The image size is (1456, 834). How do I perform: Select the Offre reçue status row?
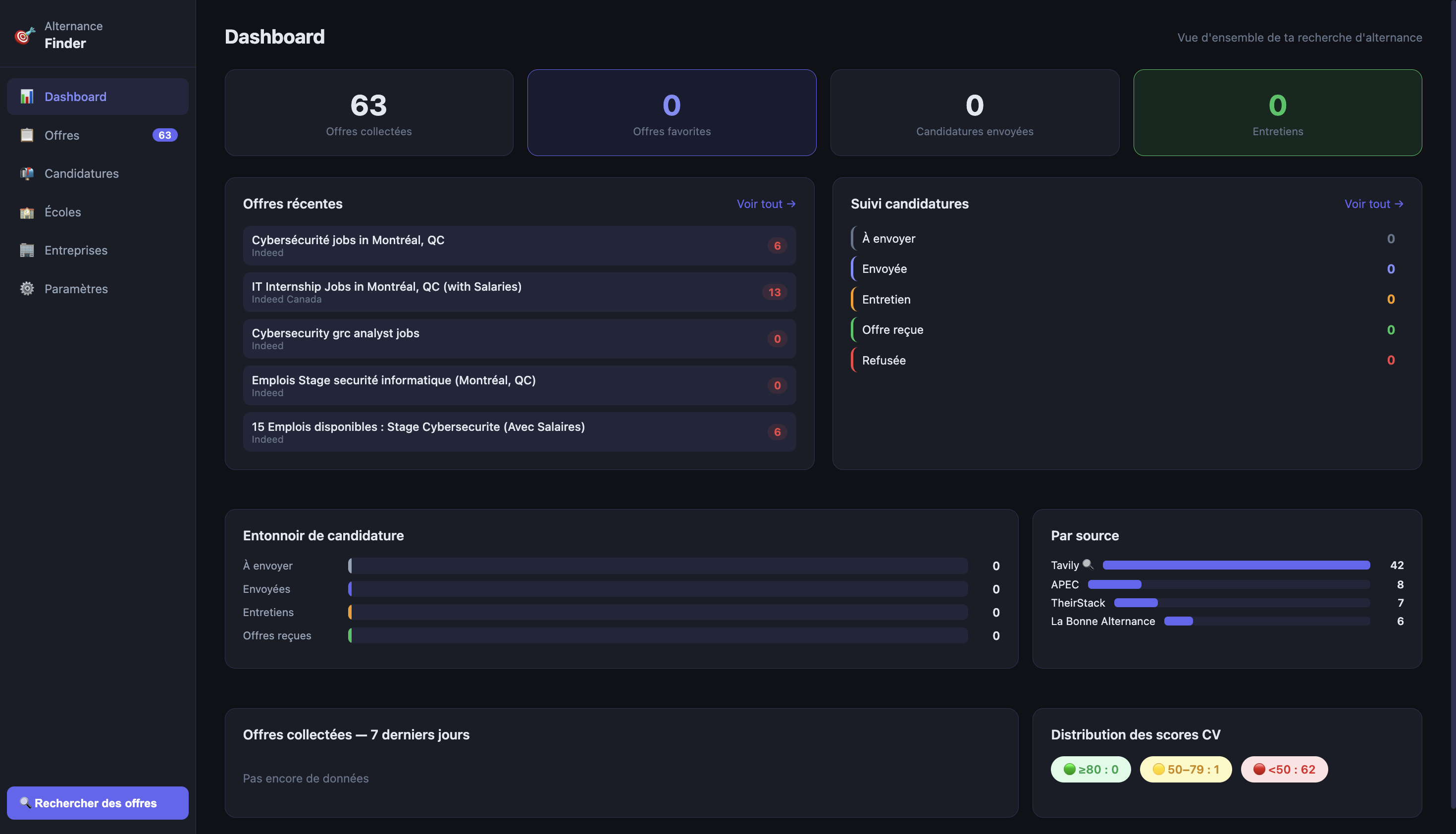point(1127,329)
